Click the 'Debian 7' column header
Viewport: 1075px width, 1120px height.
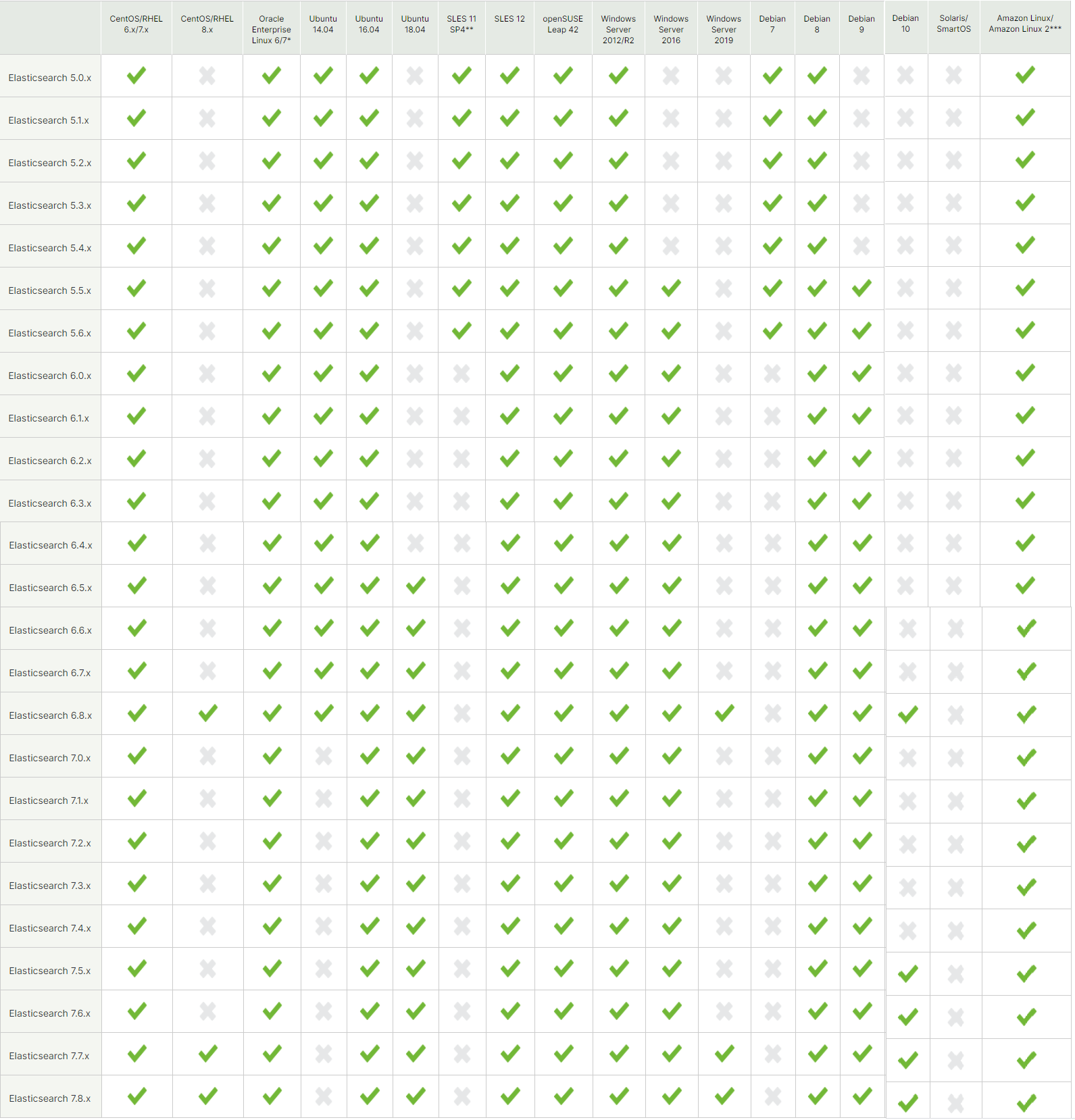point(772,24)
